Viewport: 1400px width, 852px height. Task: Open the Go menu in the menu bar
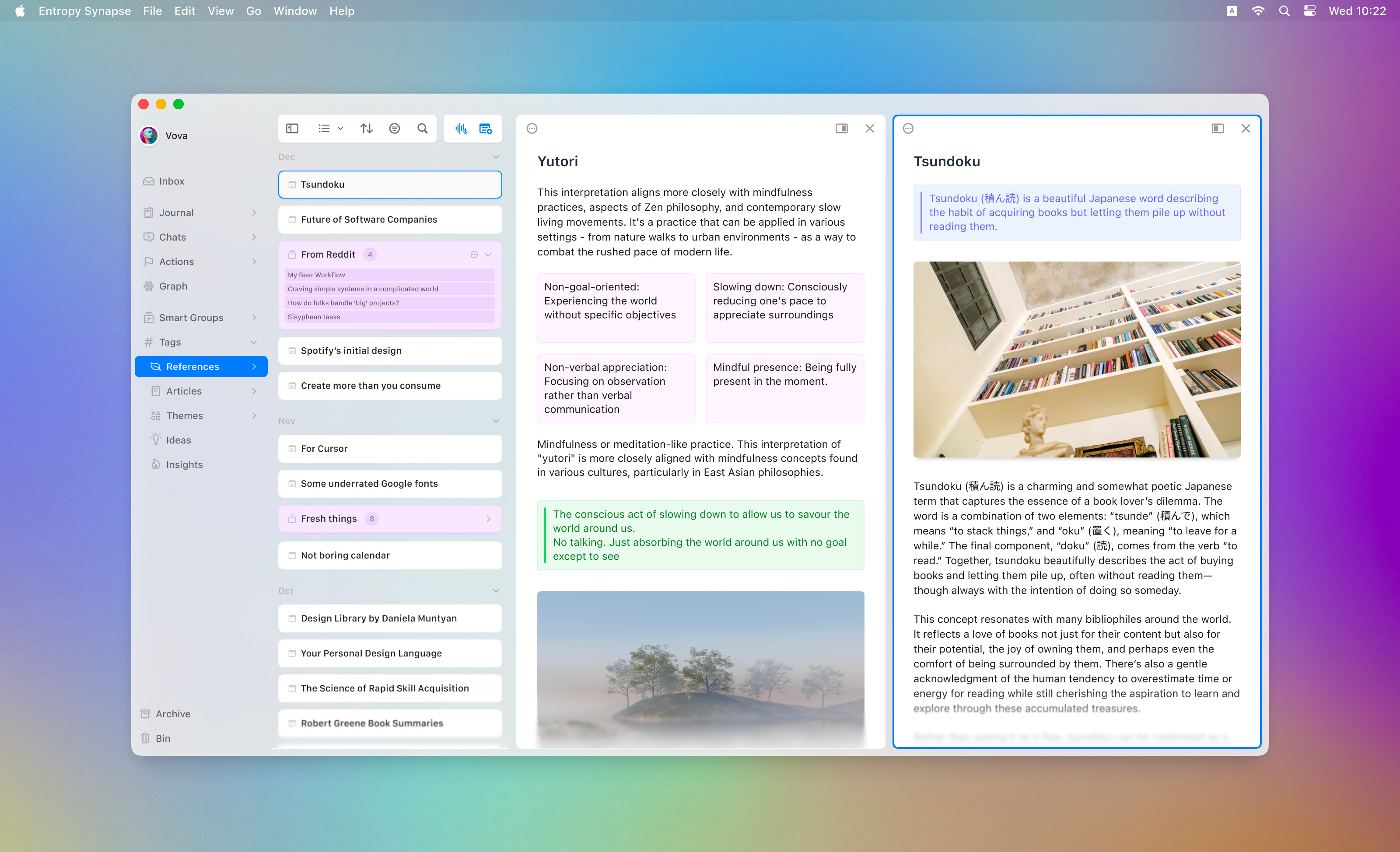[x=253, y=11]
